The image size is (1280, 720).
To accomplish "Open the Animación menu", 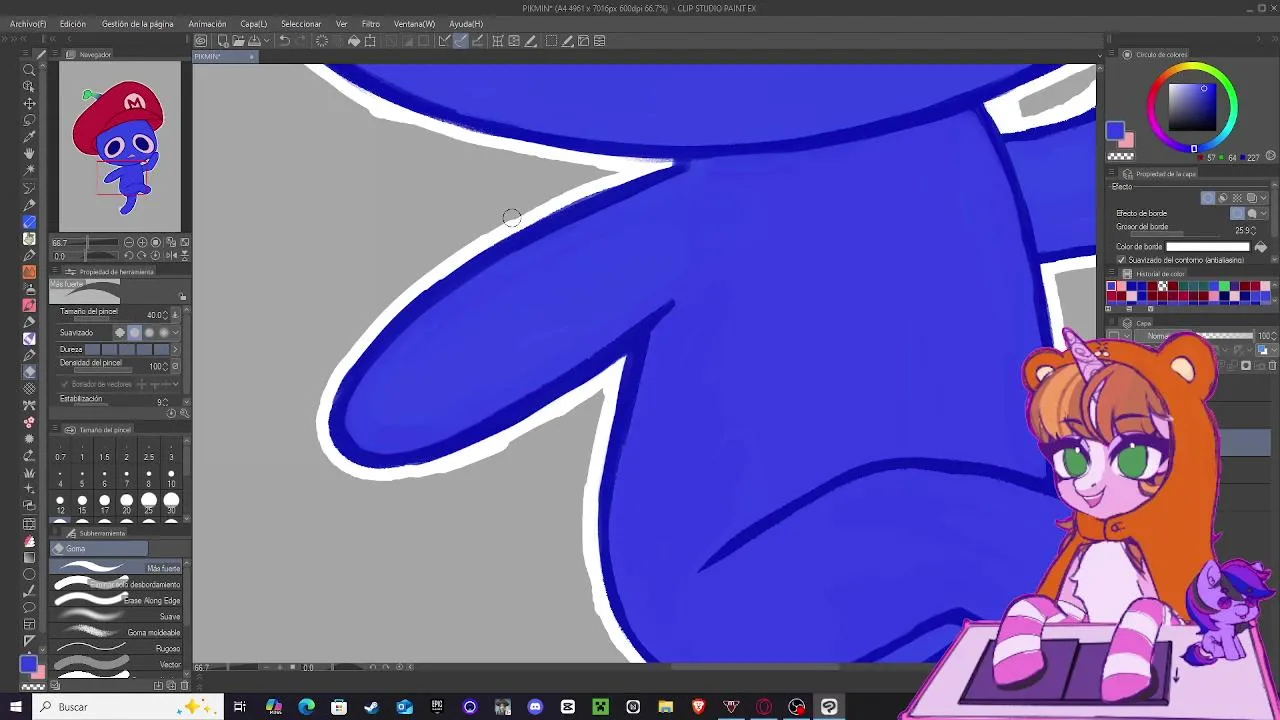I will coord(207,24).
